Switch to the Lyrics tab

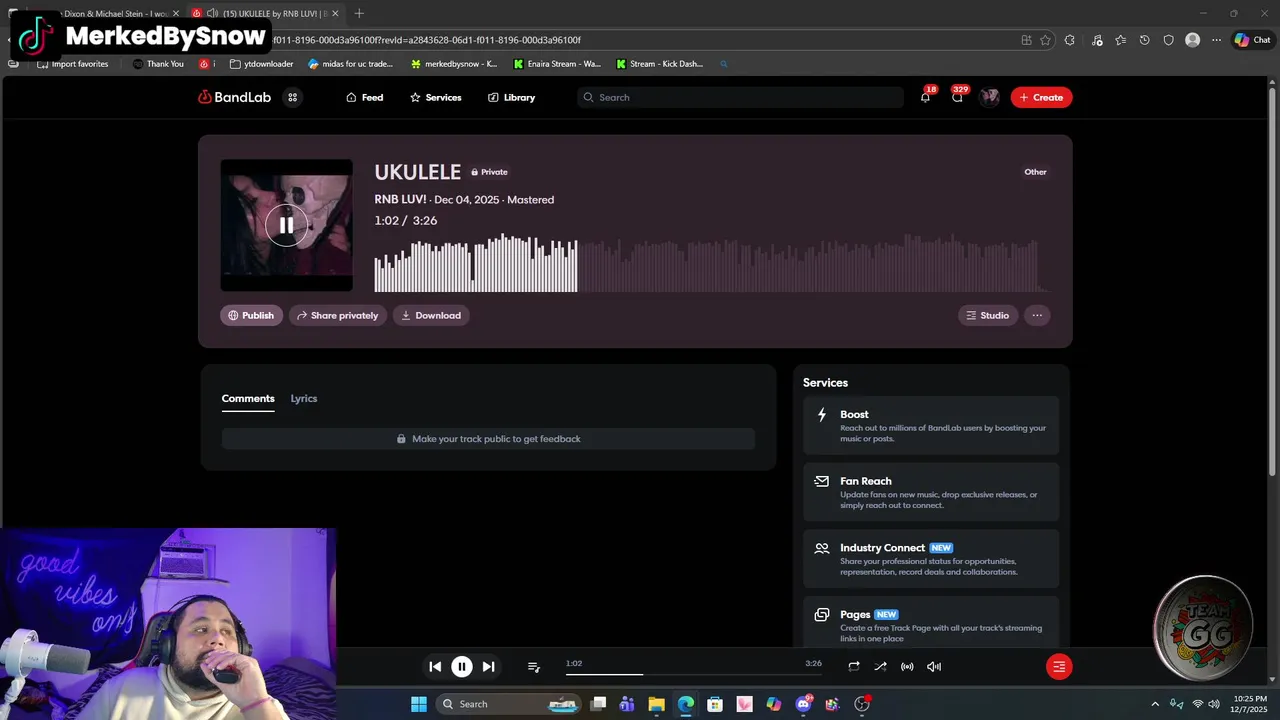click(x=304, y=398)
